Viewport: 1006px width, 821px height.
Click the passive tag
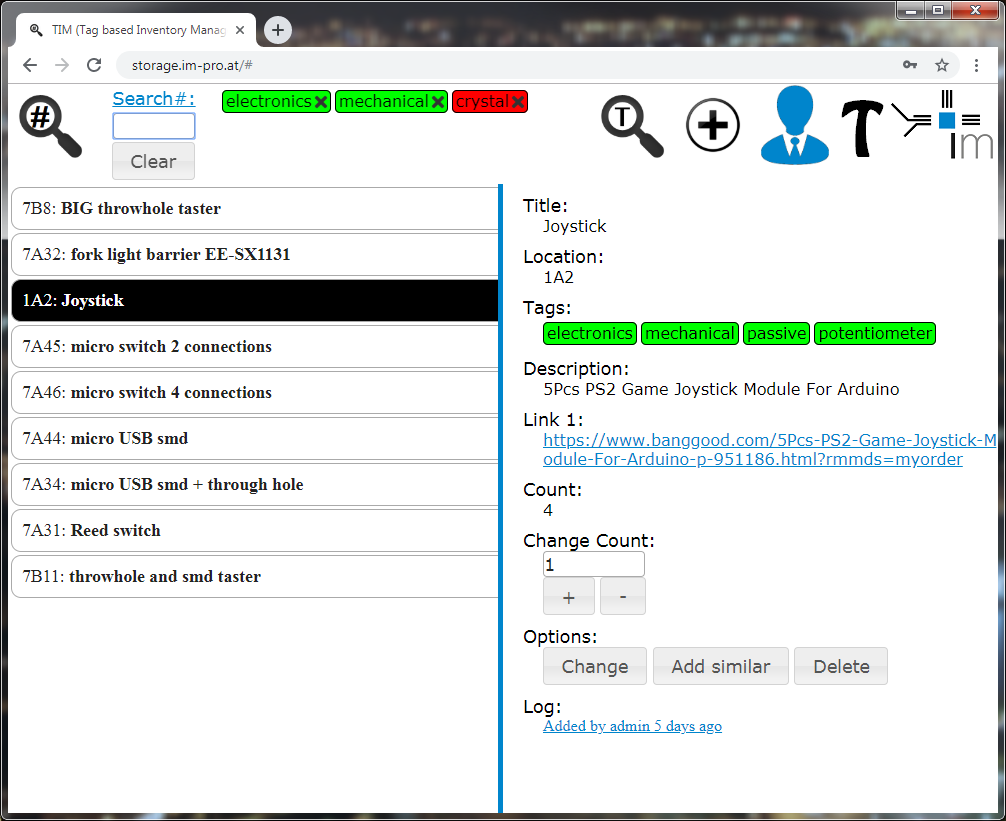coord(776,334)
